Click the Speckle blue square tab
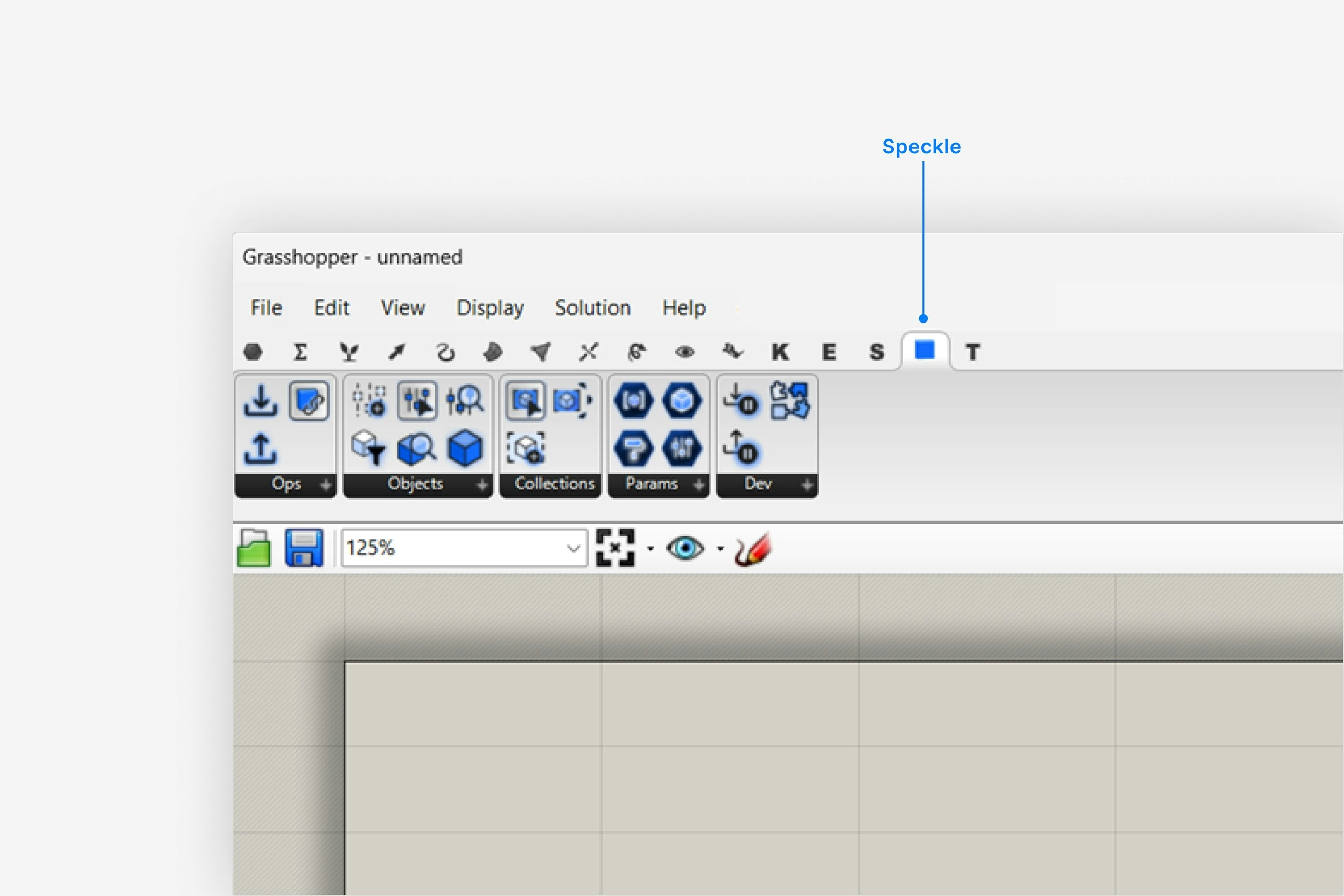Screen dimensions: 1344x896 (x=924, y=349)
